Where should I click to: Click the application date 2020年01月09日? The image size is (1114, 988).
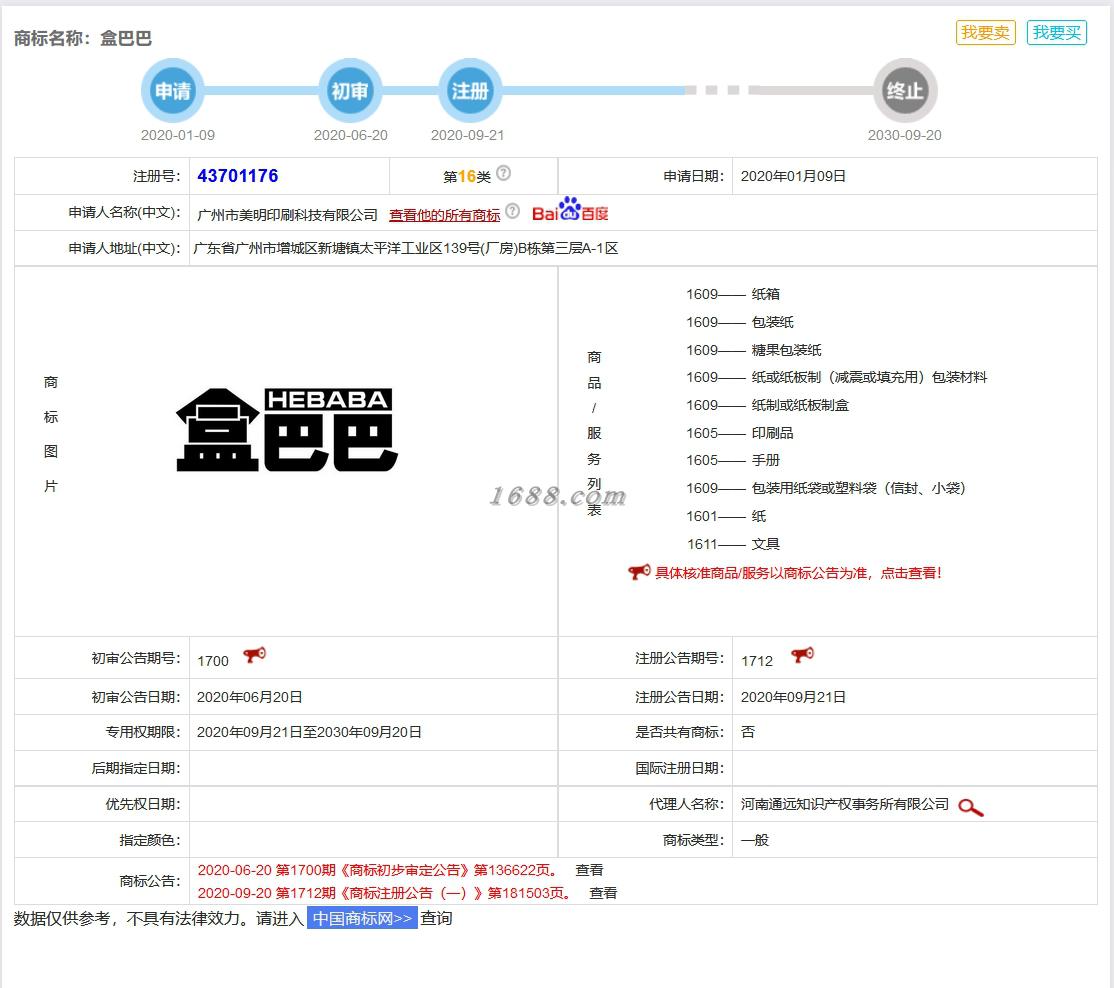[x=793, y=176]
